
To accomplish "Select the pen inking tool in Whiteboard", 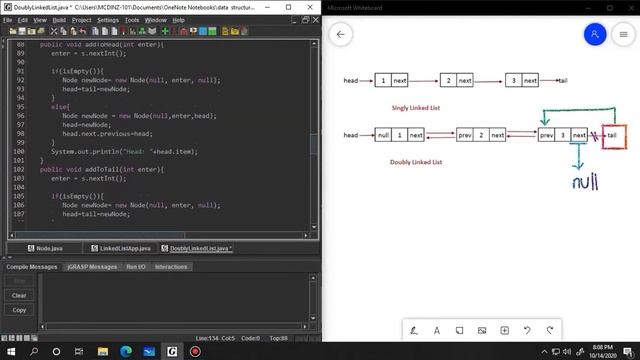I will [x=414, y=330].
